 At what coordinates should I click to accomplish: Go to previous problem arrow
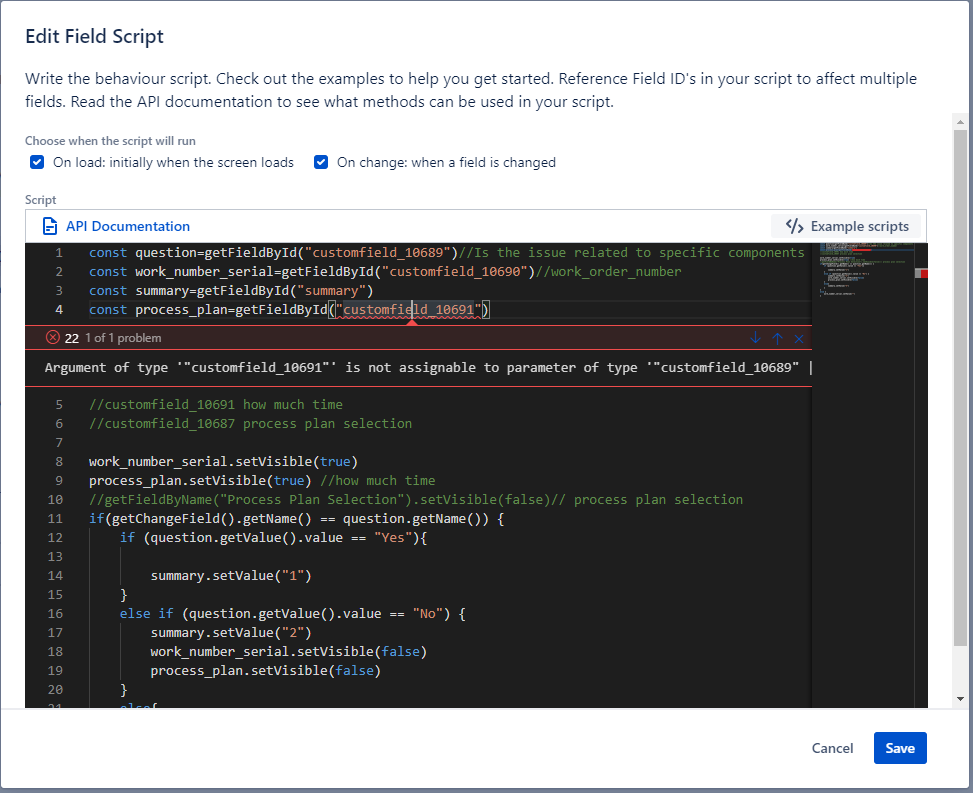click(x=778, y=338)
